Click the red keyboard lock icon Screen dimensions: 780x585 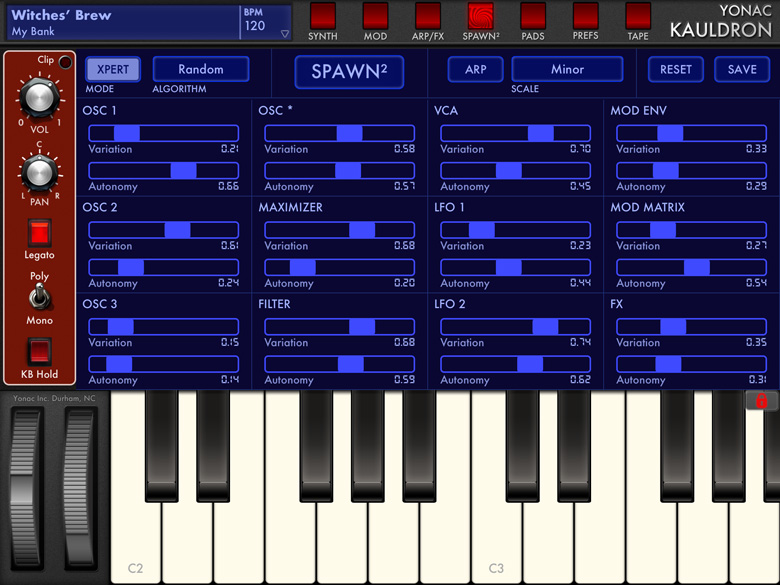pyautogui.click(x=761, y=400)
